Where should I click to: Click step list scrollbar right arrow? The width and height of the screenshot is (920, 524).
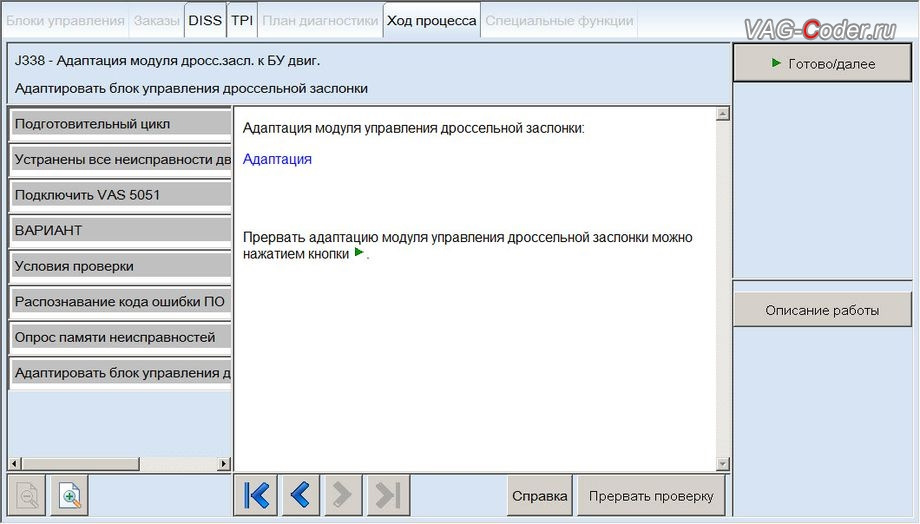(x=224, y=464)
